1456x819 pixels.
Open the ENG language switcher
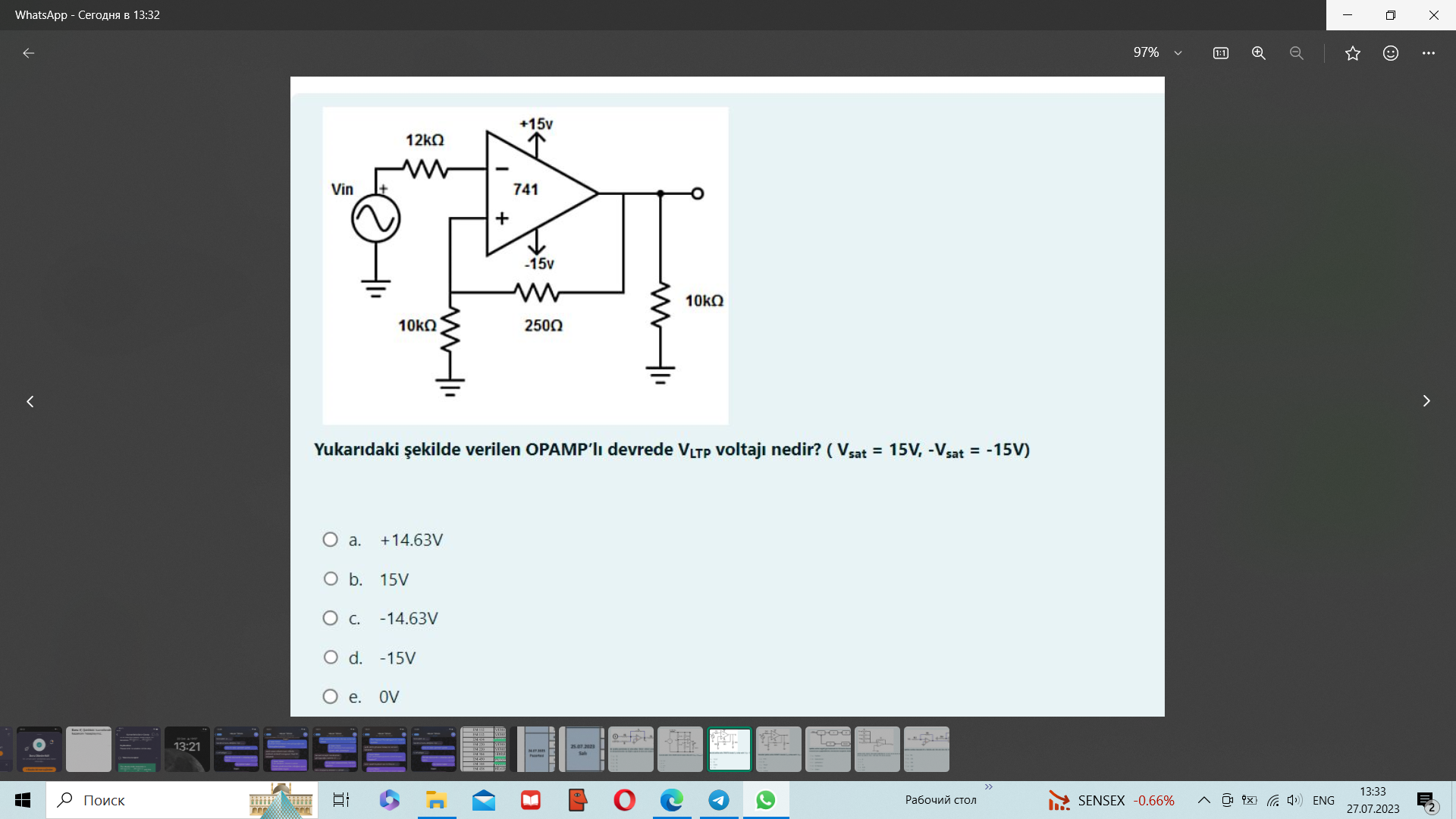[1324, 800]
